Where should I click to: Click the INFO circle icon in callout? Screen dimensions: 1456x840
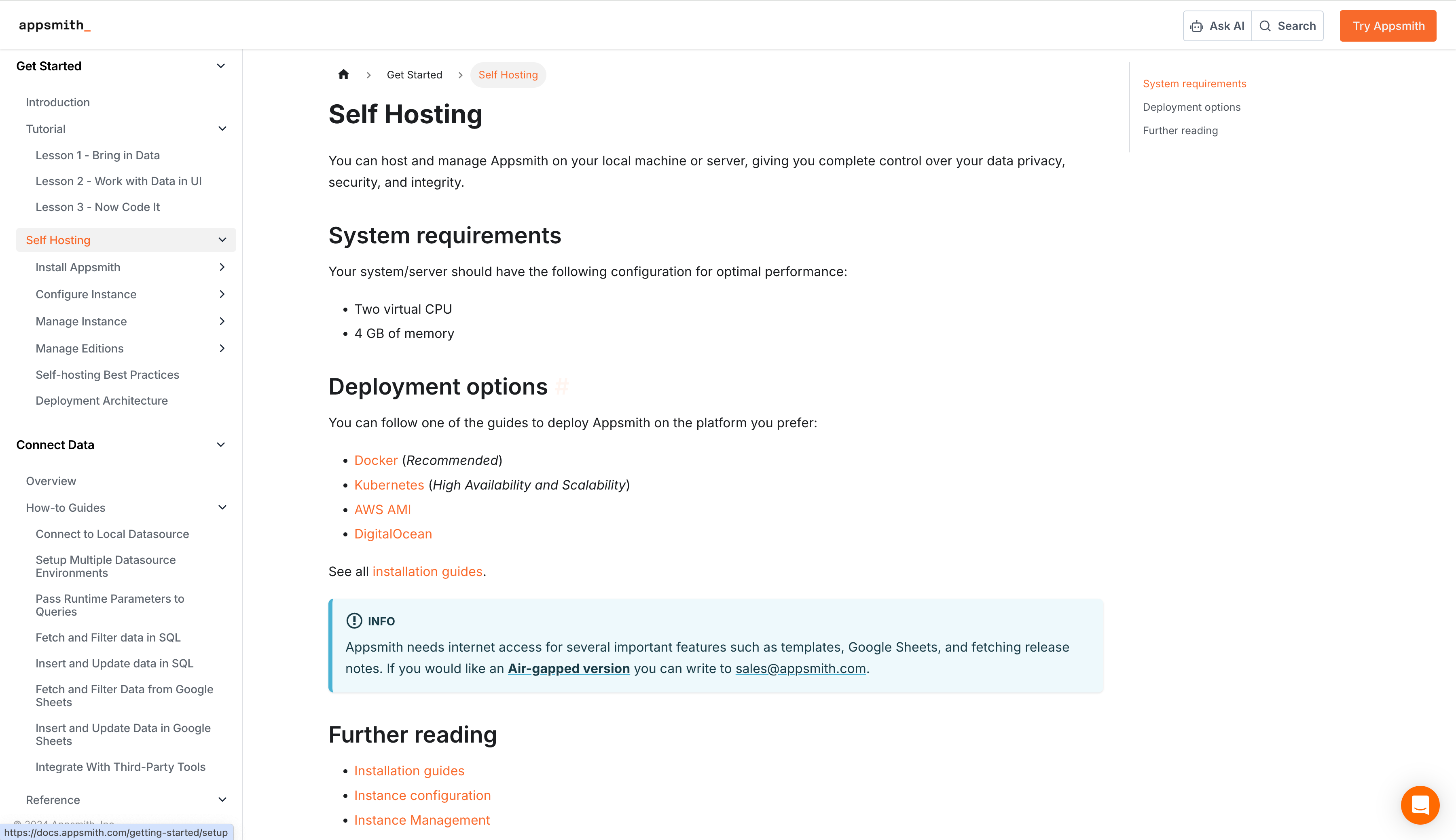click(x=354, y=621)
